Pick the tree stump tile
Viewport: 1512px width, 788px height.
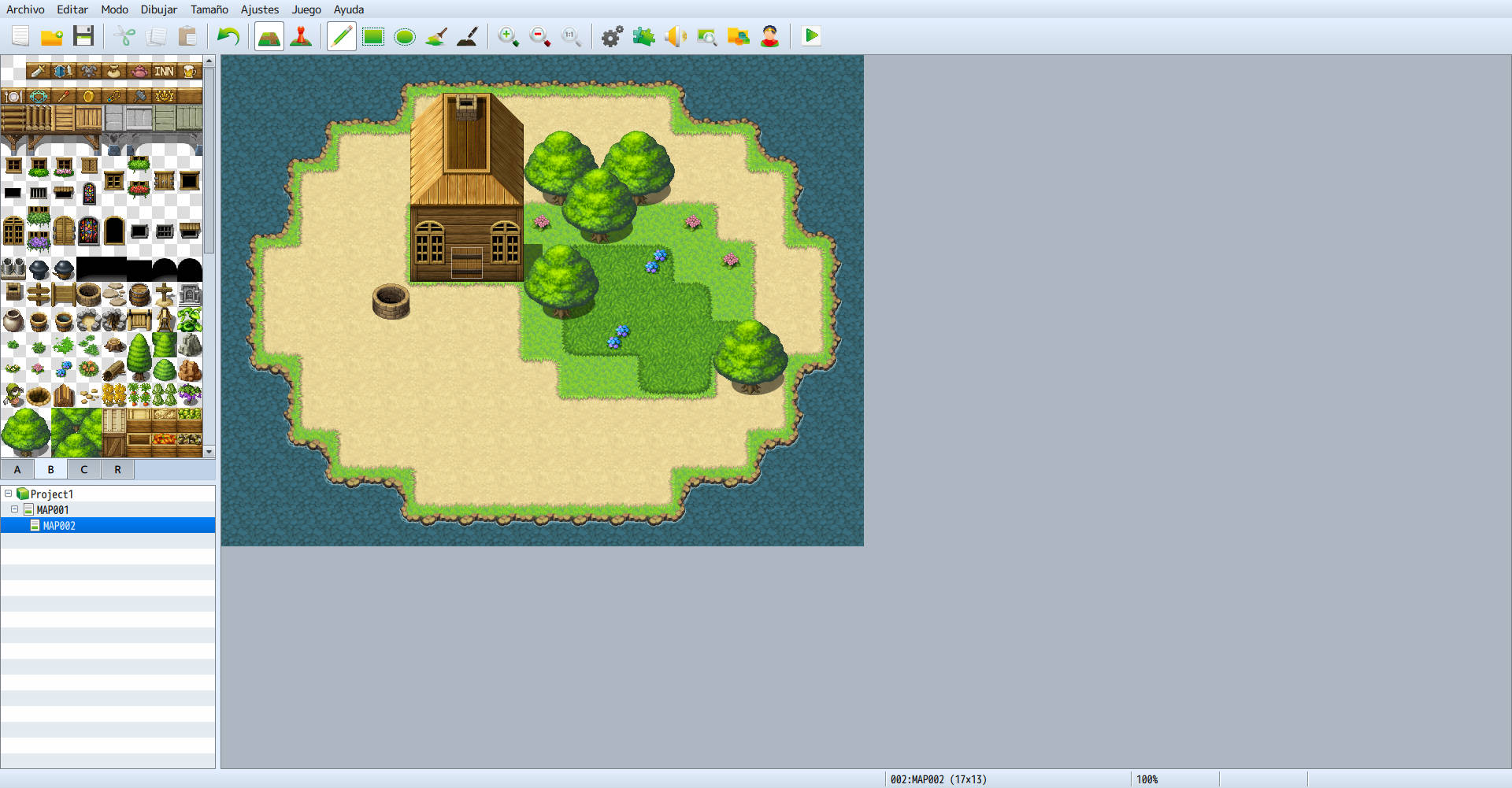[x=114, y=345]
